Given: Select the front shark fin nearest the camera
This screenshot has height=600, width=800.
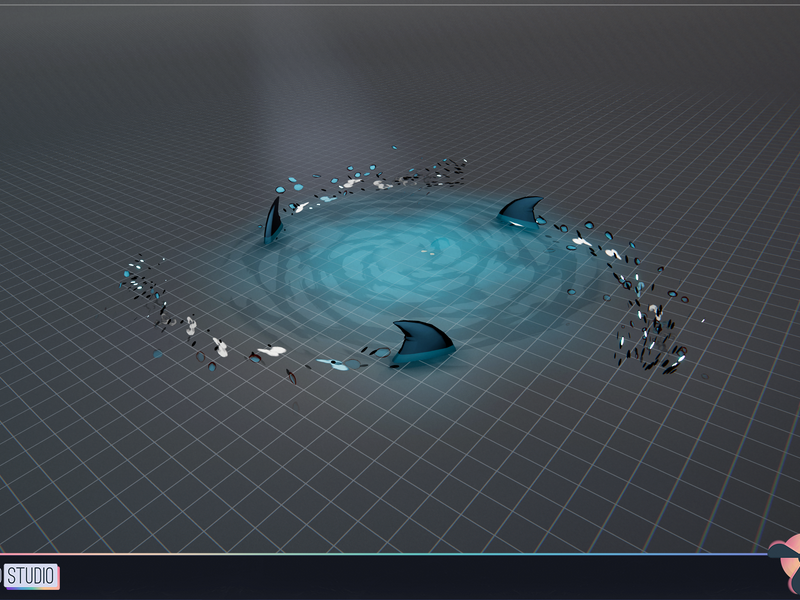Looking at the screenshot, I should tap(422, 341).
